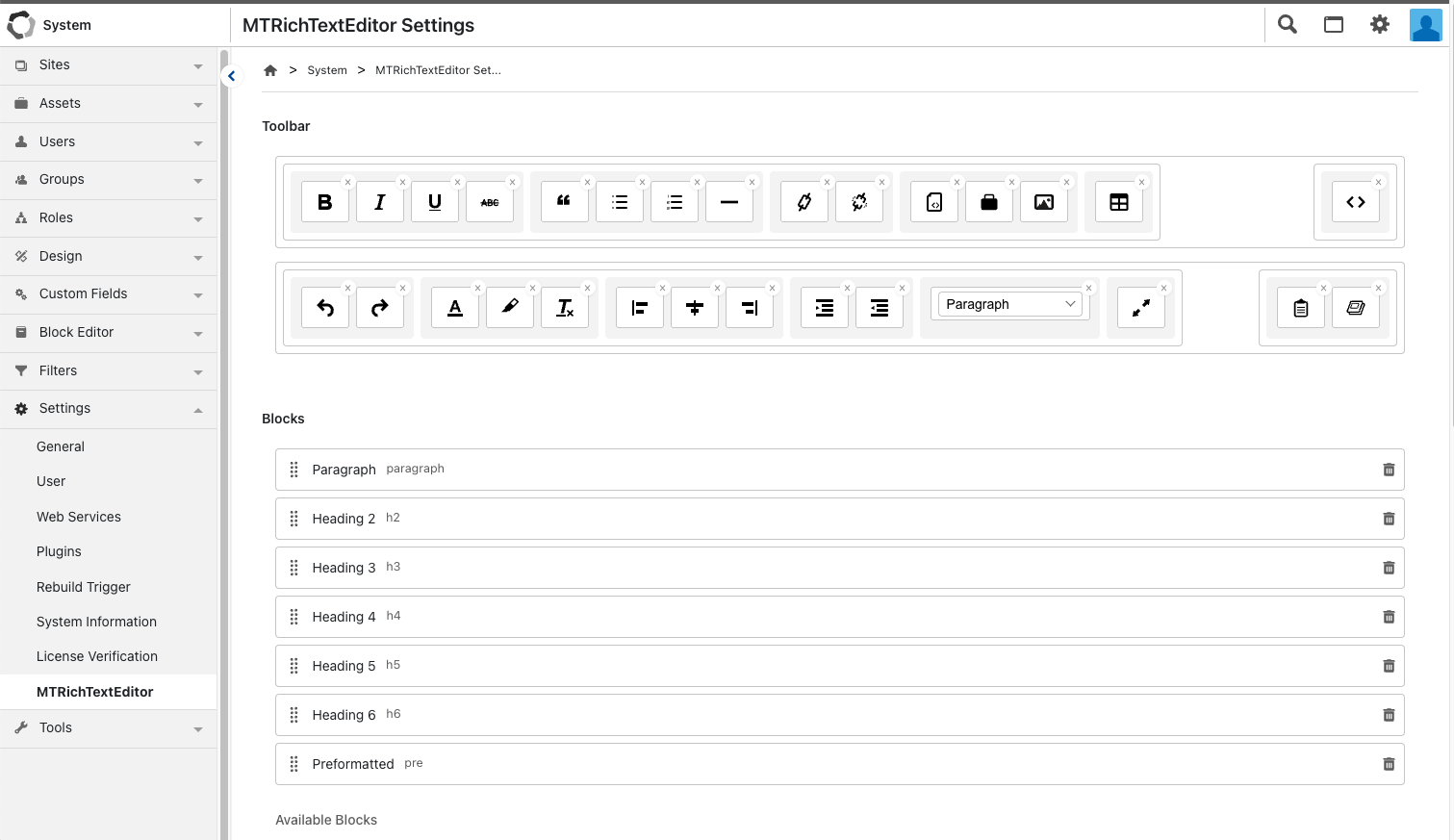Viewport: 1454px width, 840px height.
Task: Click the Align left button
Action: 640,308
